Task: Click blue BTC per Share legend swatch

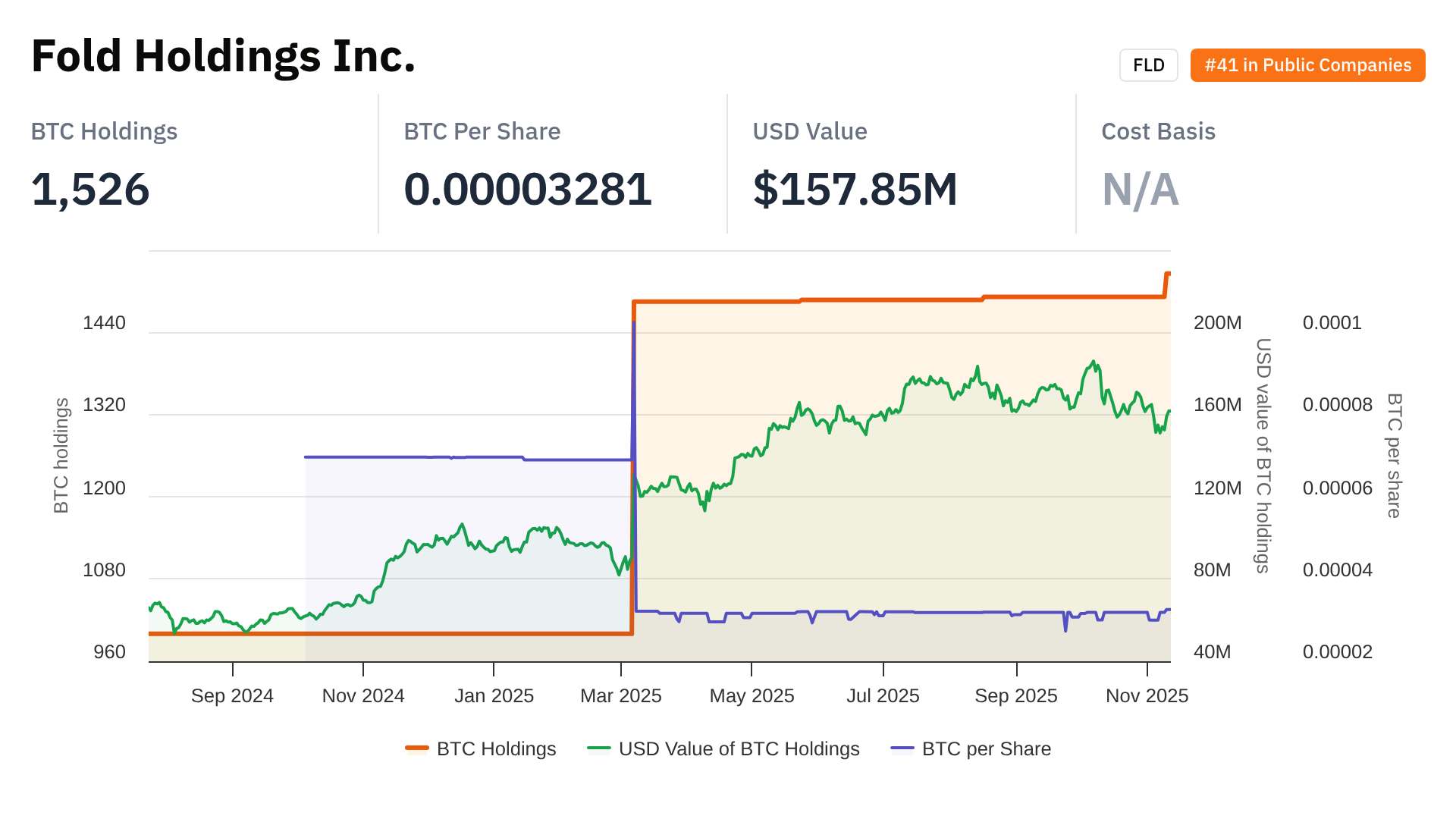Action: point(902,748)
